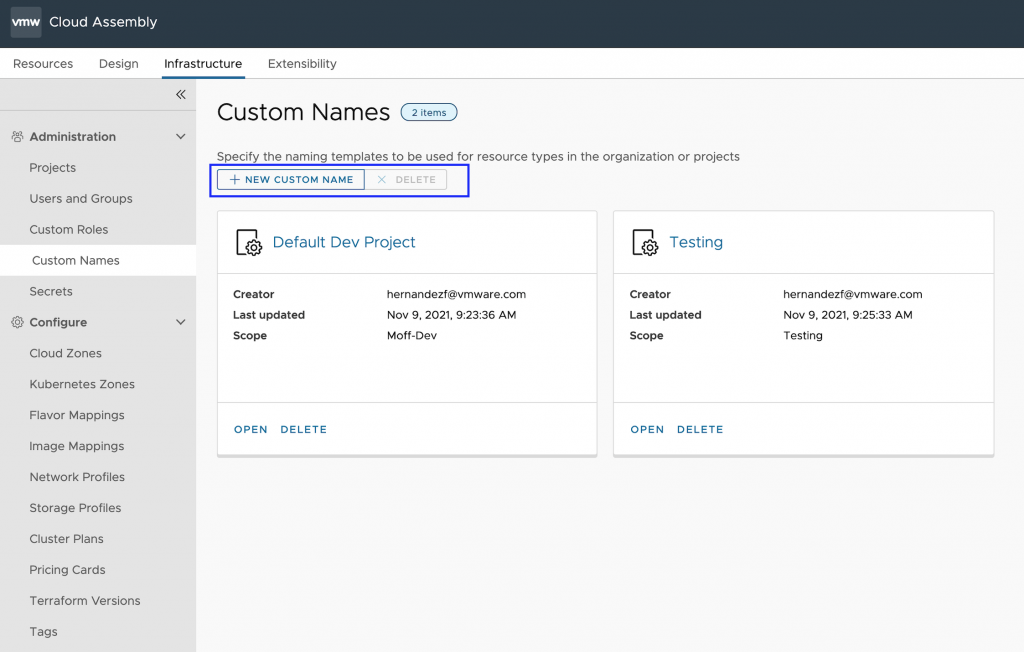1024x652 pixels.
Task: Delete the Default Dev Project custom name
Action: (303, 429)
